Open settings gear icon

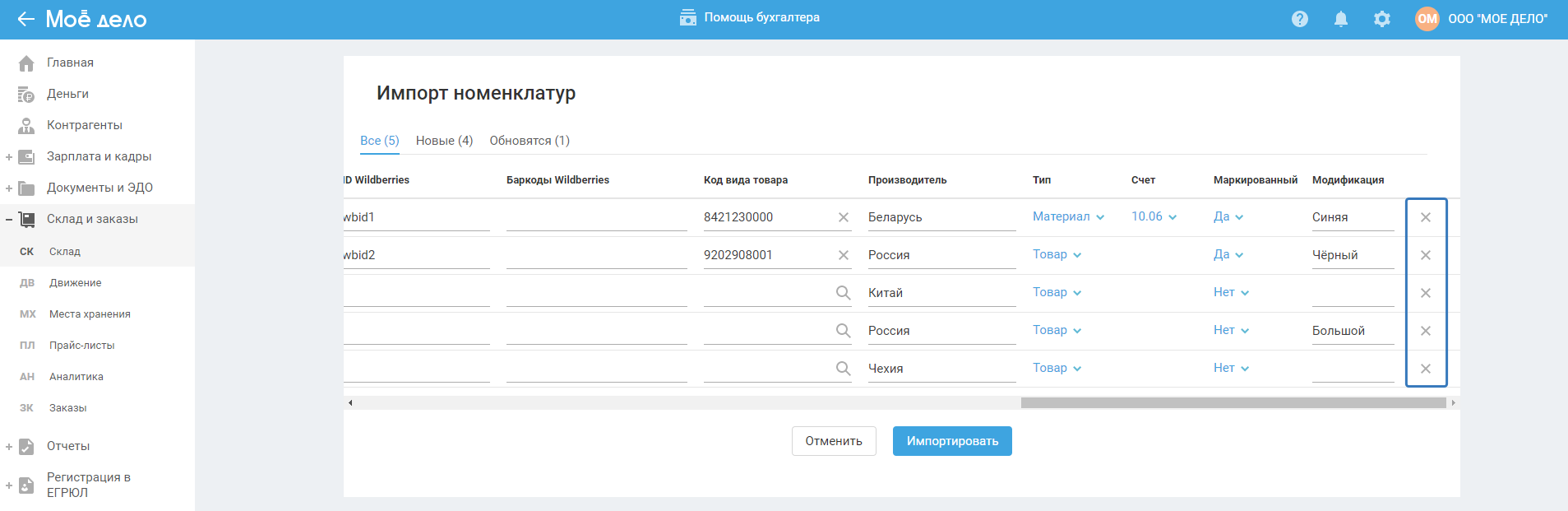click(x=1381, y=19)
